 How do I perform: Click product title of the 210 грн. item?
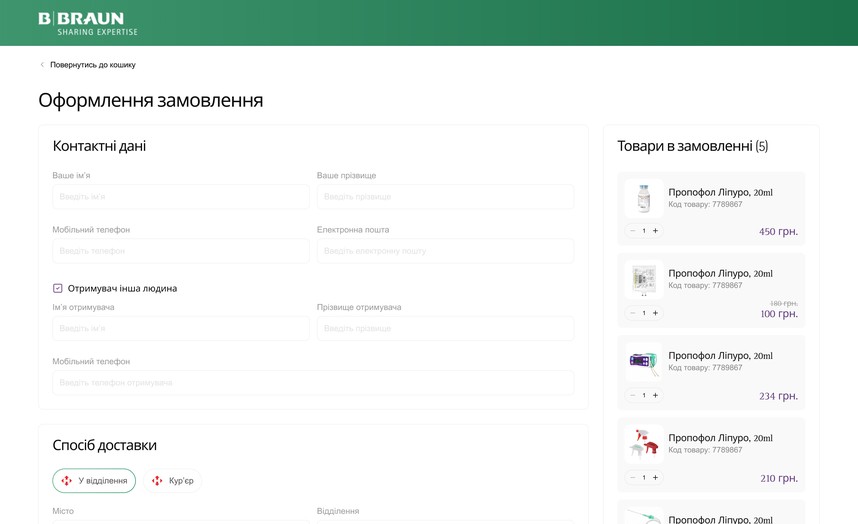tap(720, 438)
